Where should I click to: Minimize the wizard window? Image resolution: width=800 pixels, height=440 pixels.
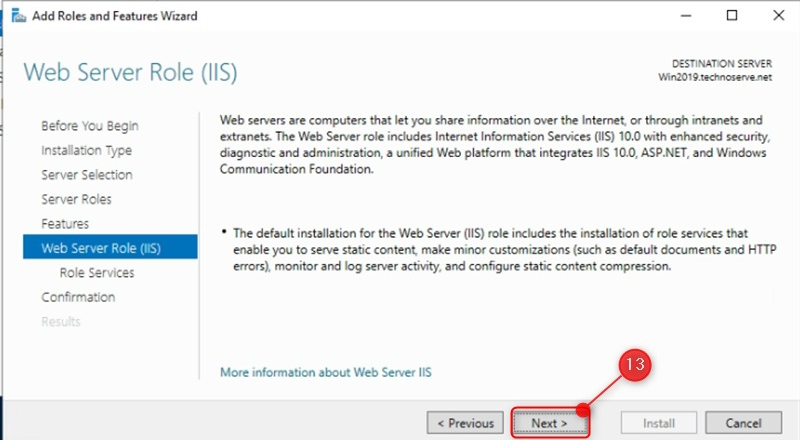point(687,16)
